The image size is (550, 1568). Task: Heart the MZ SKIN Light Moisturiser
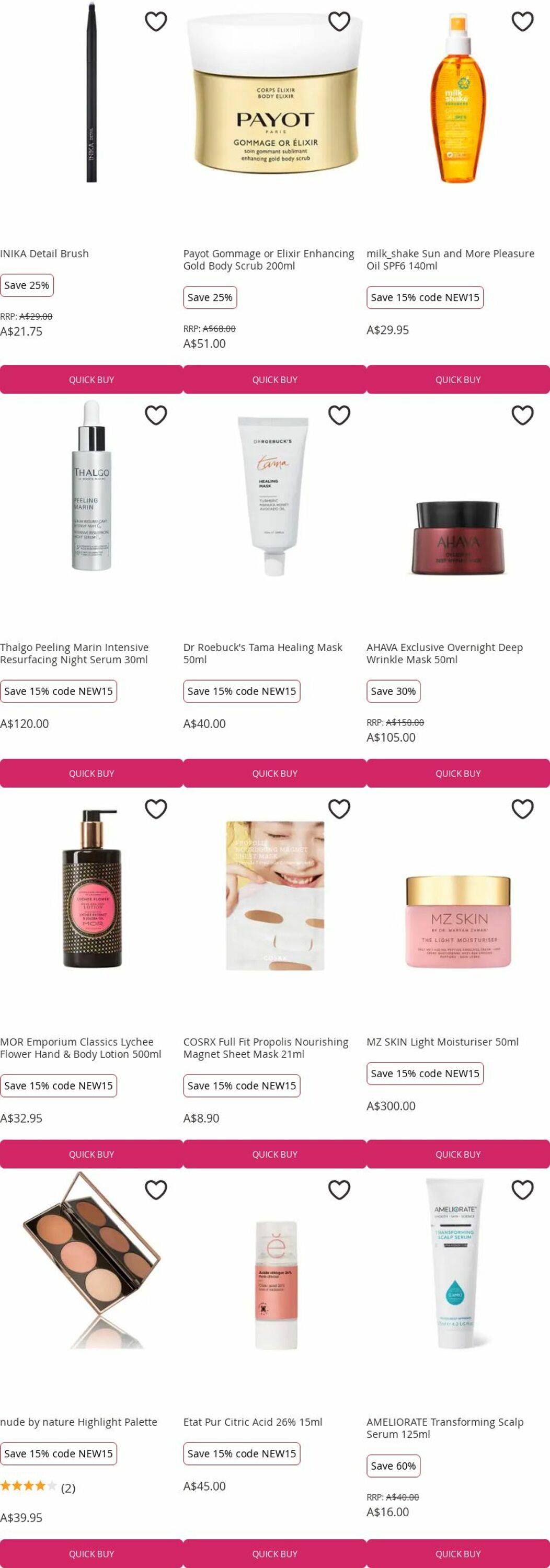523,809
